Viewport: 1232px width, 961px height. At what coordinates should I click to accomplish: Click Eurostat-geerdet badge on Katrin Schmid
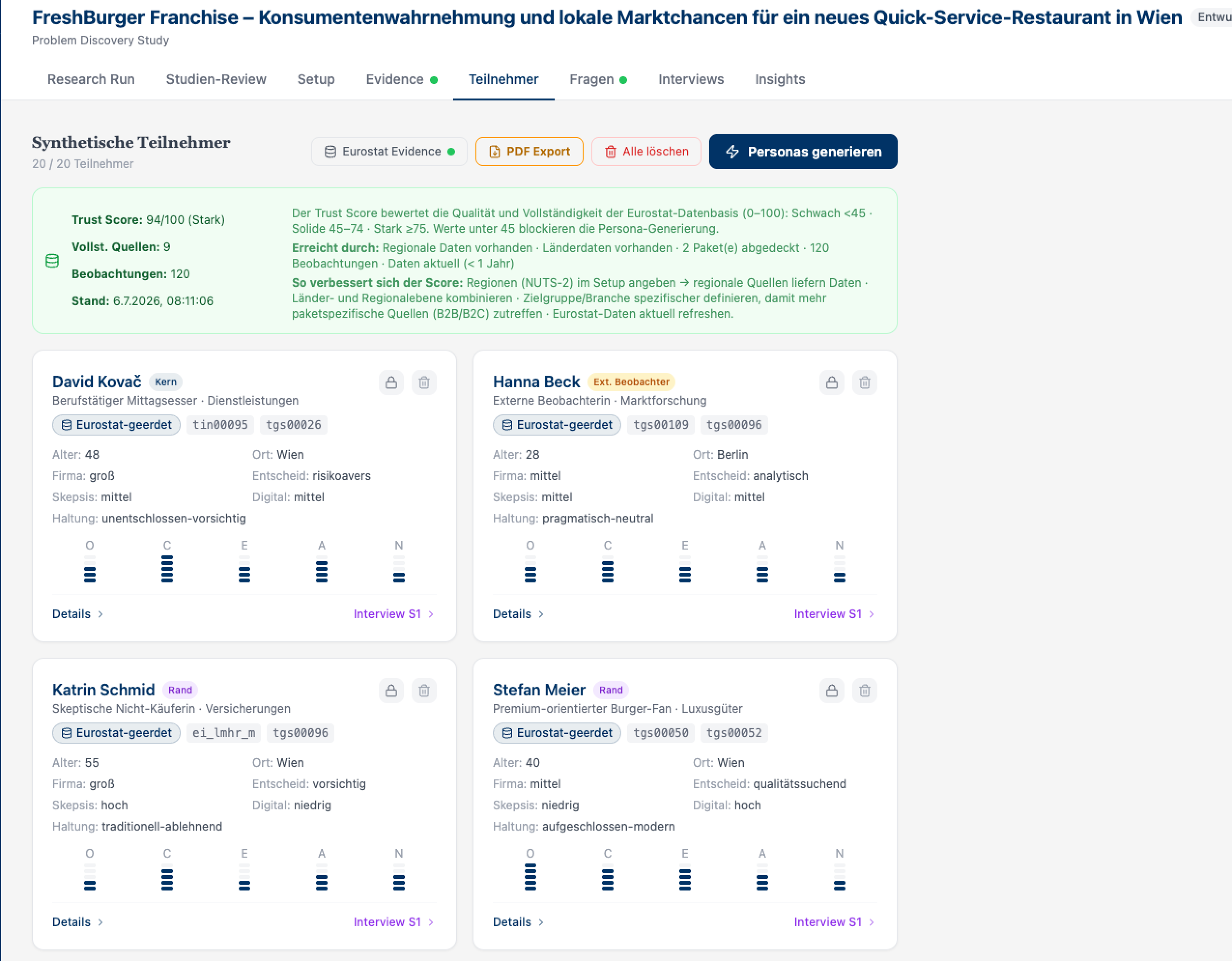pos(116,733)
